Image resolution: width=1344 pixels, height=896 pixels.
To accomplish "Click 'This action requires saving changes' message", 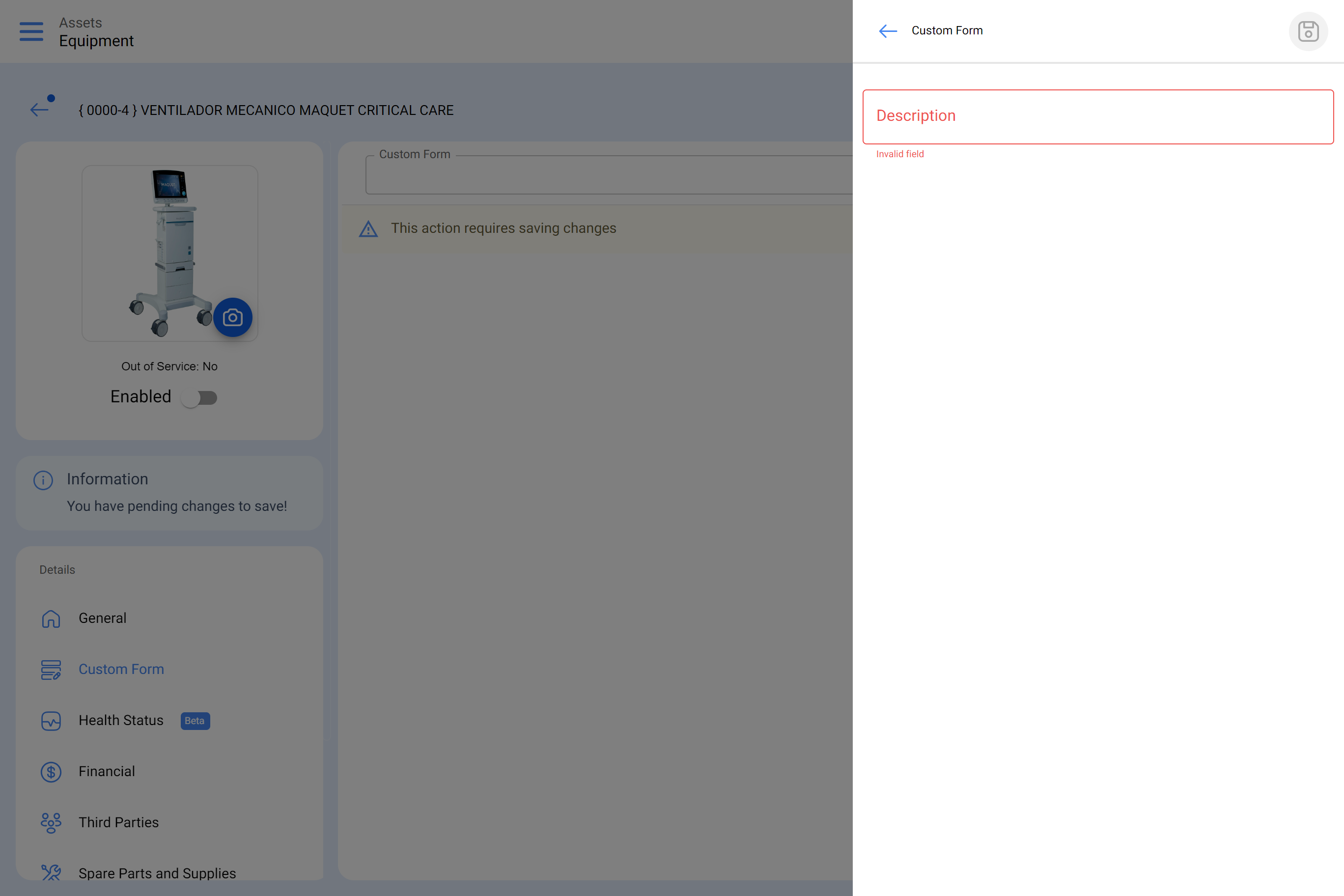I will [x=504, y=228].
